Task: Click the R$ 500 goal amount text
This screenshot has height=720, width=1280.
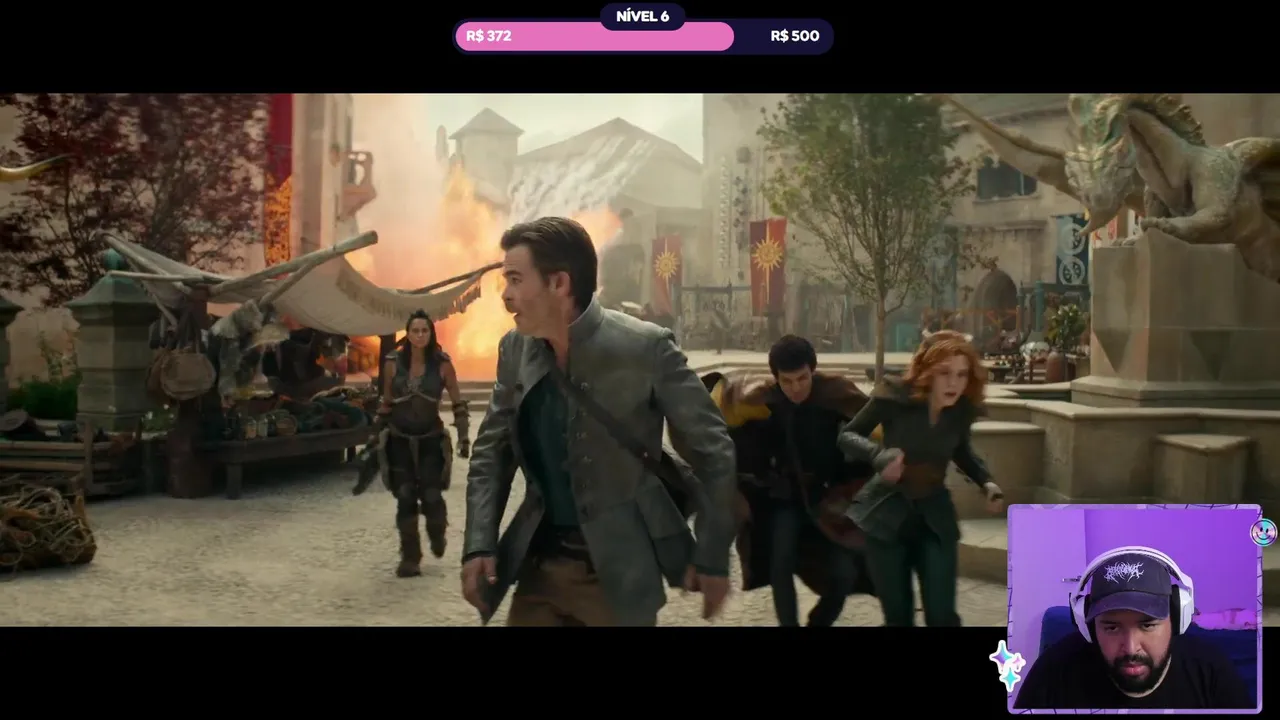Action: click(795, 36)
